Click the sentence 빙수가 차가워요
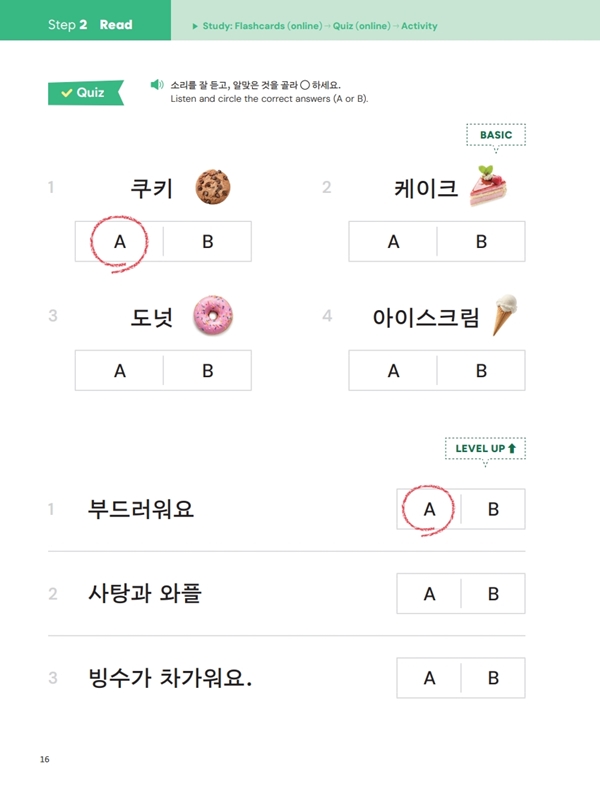This screenshot has width=600, height=800. (x=170, y=678)
